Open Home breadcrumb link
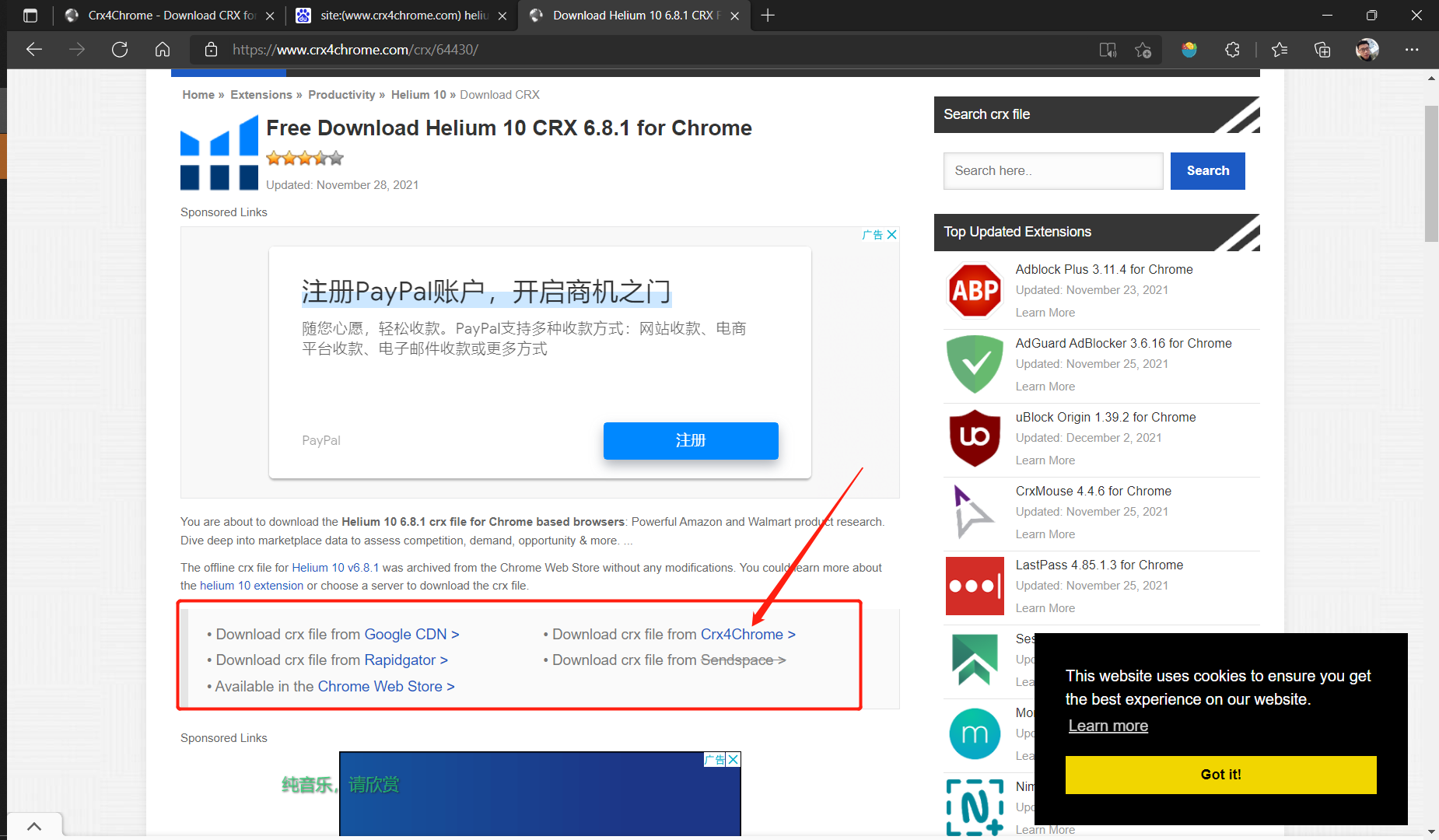This screenshot has width=1439, height=840. (x=198, y=95)
